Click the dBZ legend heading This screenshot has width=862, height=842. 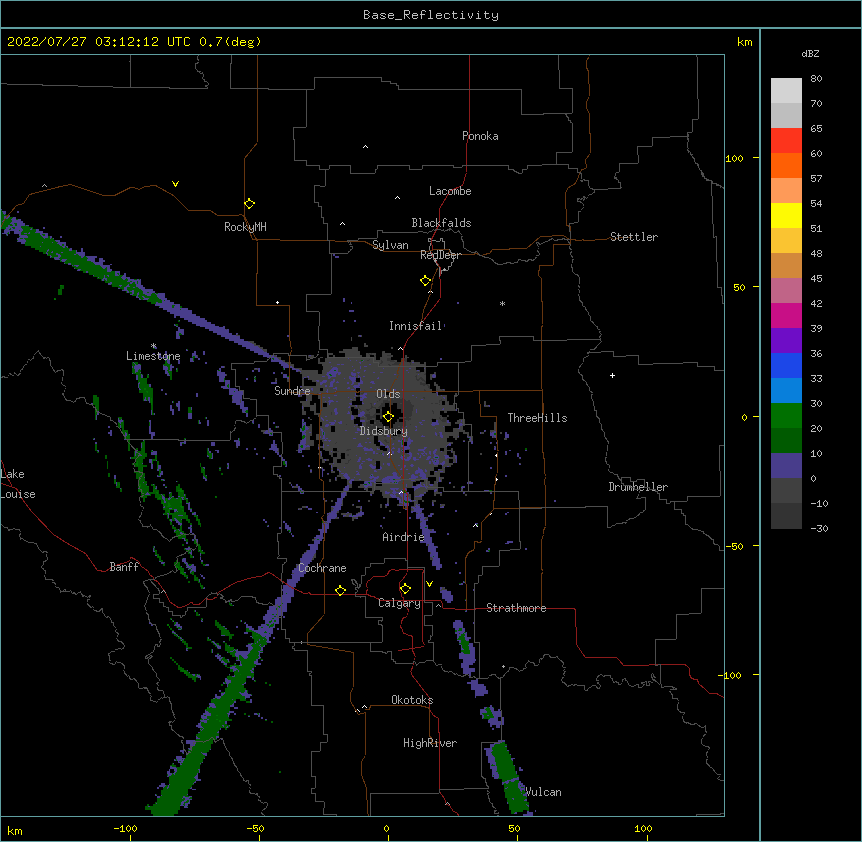point(810,53)
